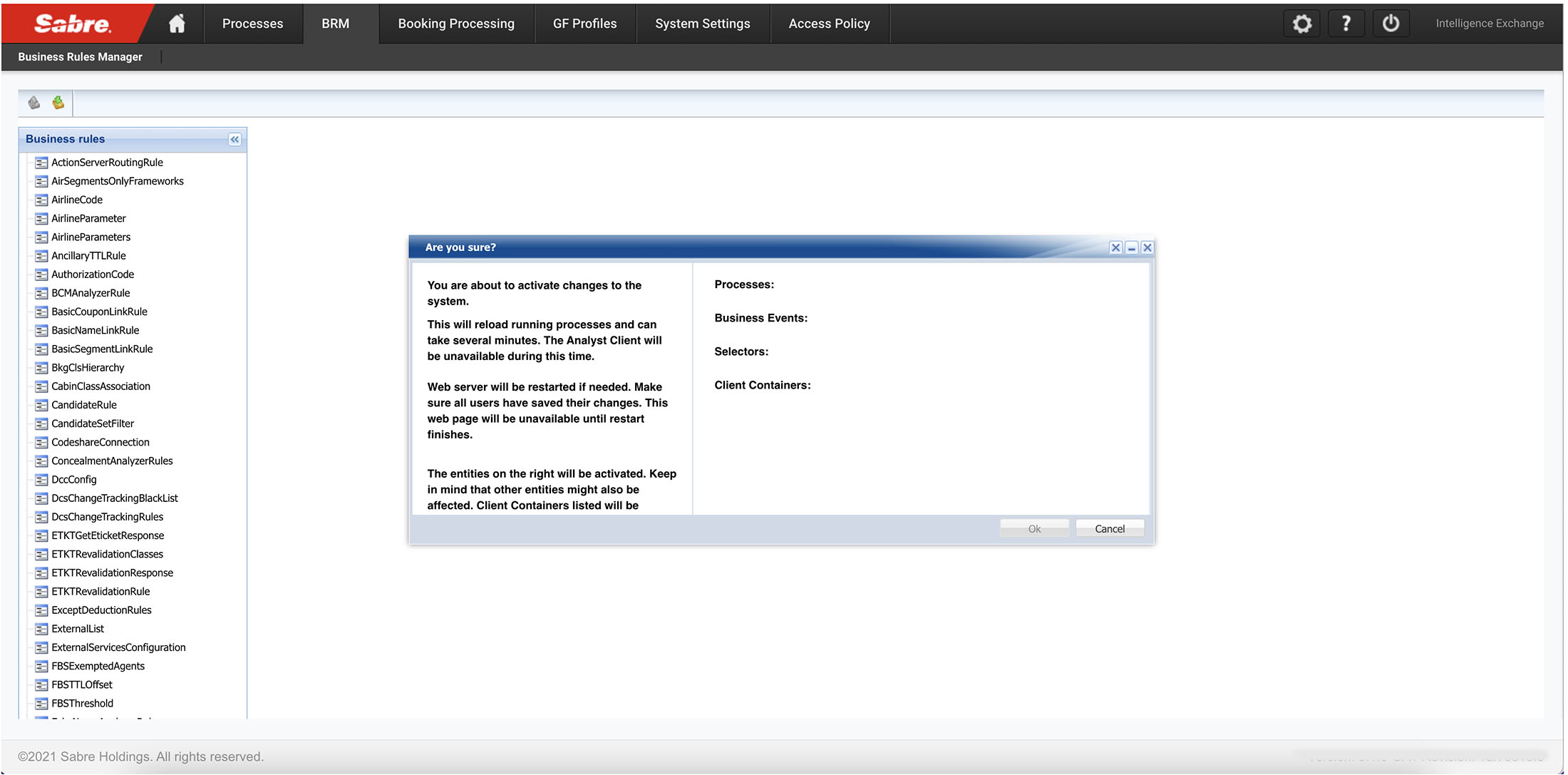1568x775 pixels.
Task: Click the power logout icon
Action: pyautogui.click(x=1390, y=24)
